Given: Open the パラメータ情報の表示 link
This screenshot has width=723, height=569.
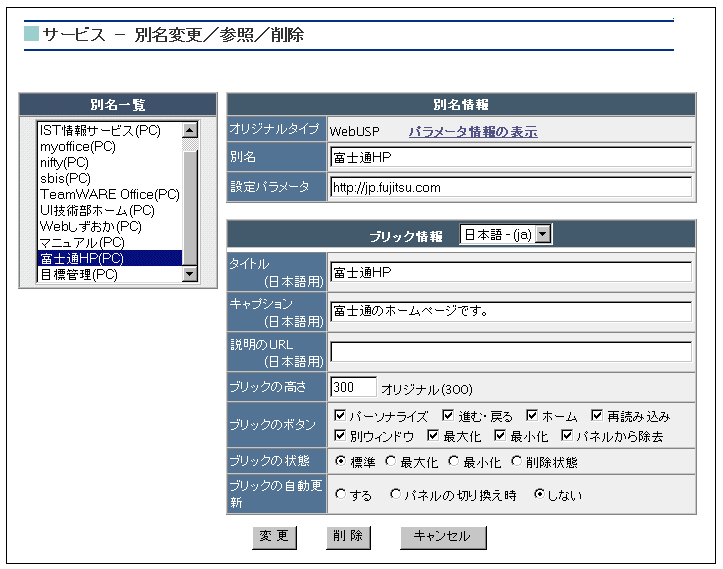Looking at the screenshot, I should pyautogui.click(x=472, y=132).
